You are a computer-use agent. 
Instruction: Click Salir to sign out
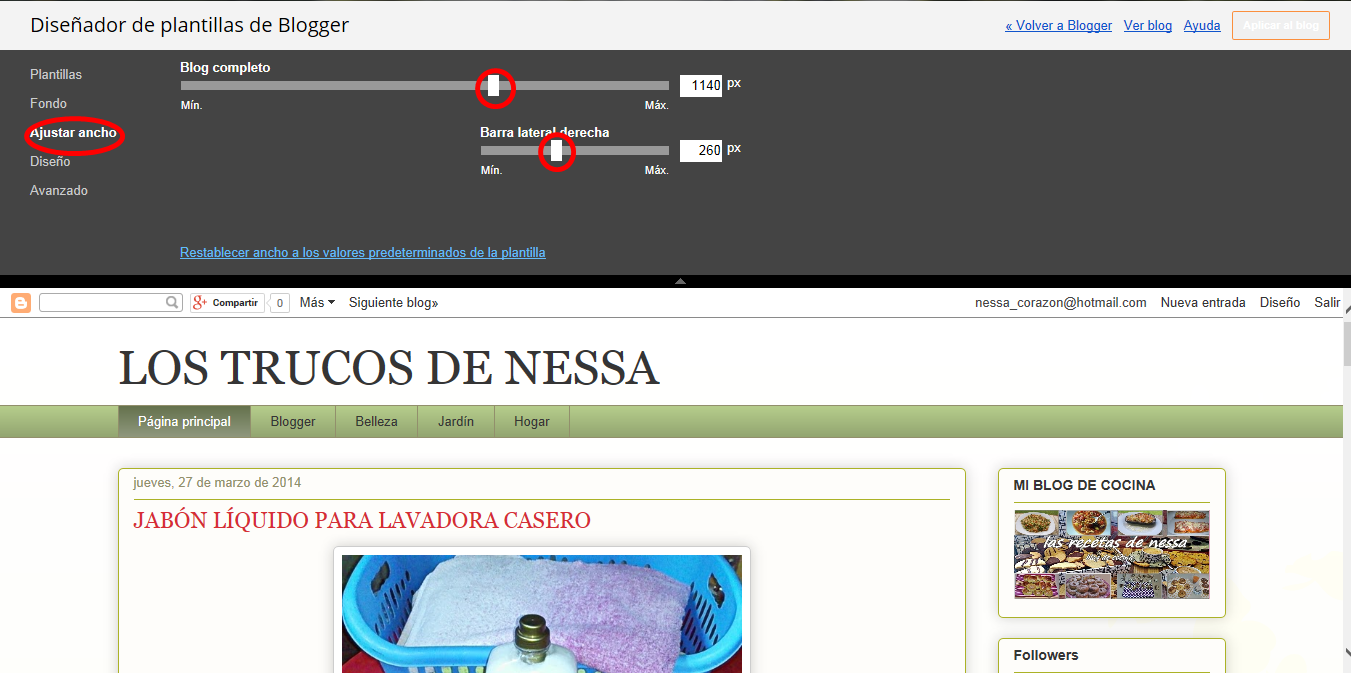(1327, 302)
